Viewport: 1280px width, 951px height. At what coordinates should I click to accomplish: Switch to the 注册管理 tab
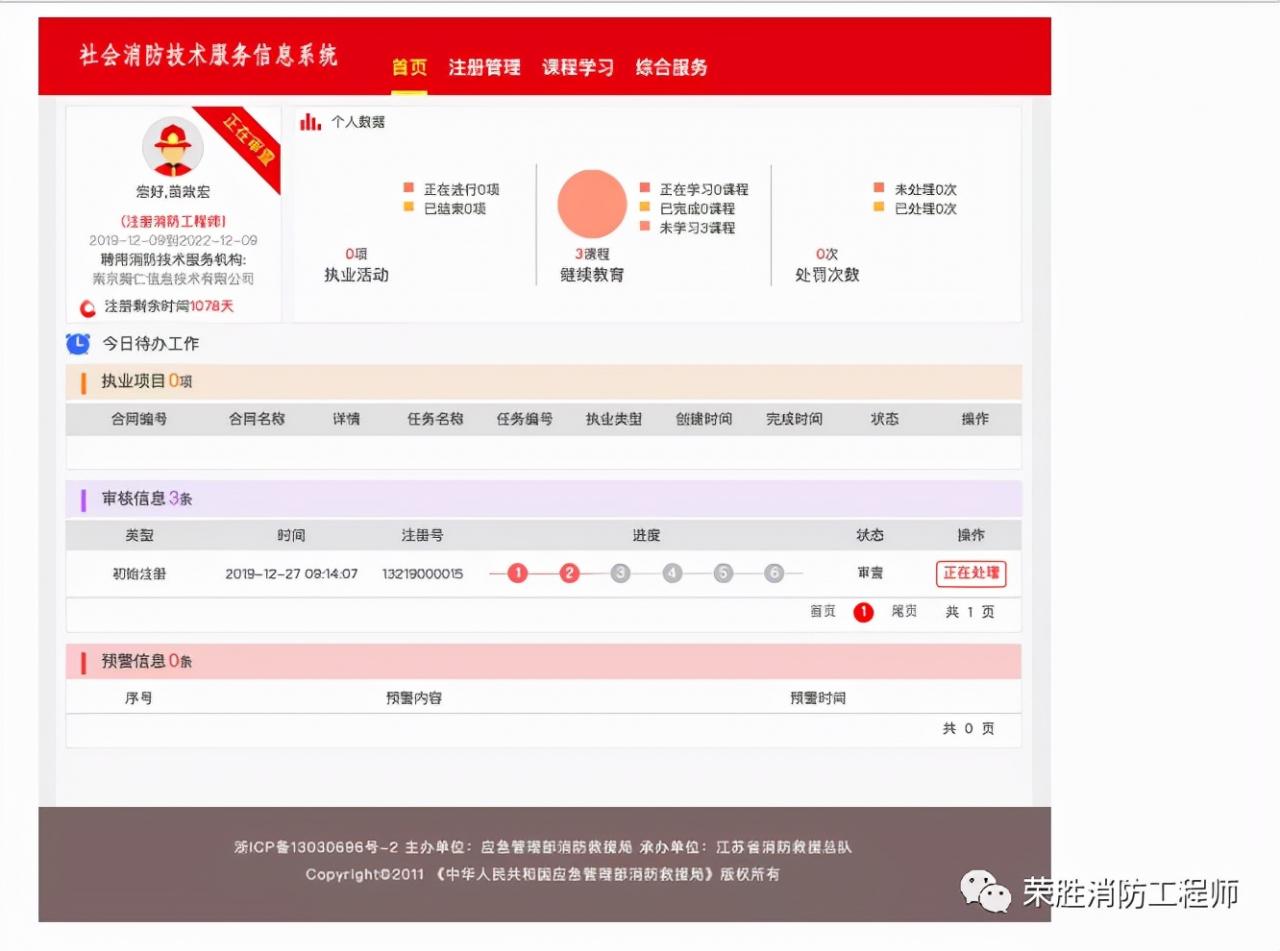pos(486,67)
